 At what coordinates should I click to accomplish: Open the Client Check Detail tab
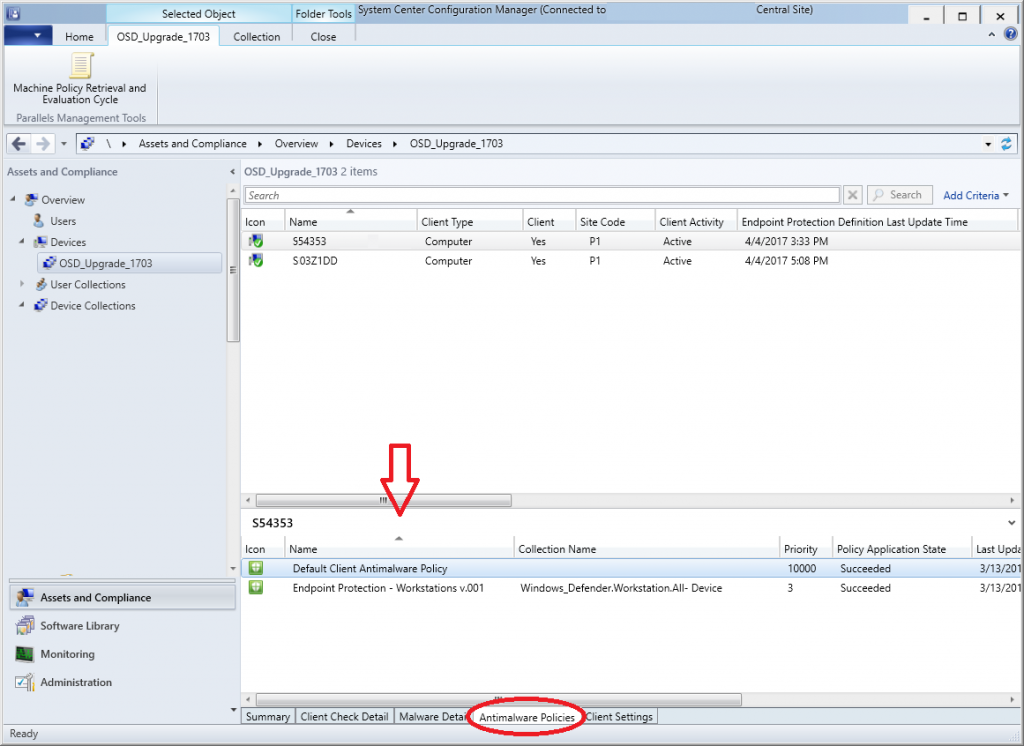[344, 717]
